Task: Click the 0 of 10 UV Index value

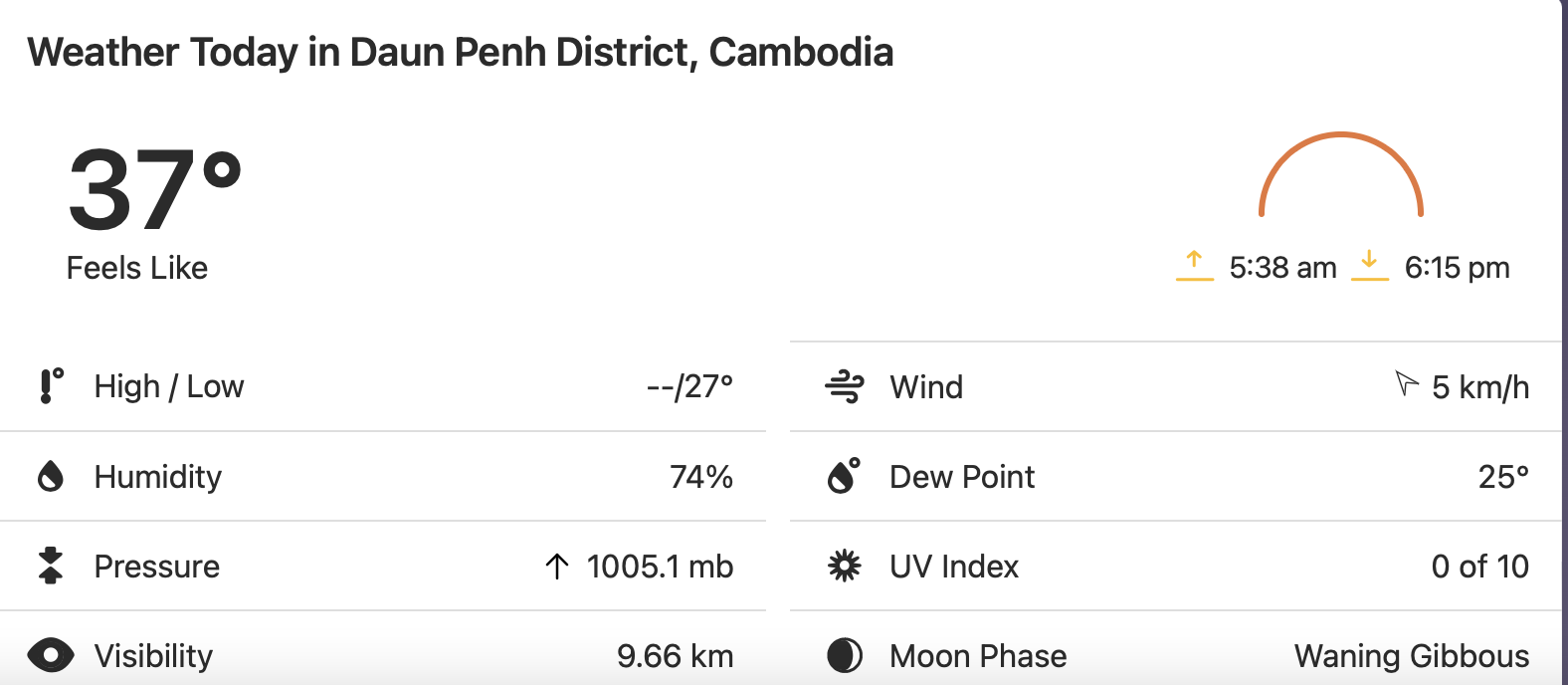Action: (x=1479, y=567)
